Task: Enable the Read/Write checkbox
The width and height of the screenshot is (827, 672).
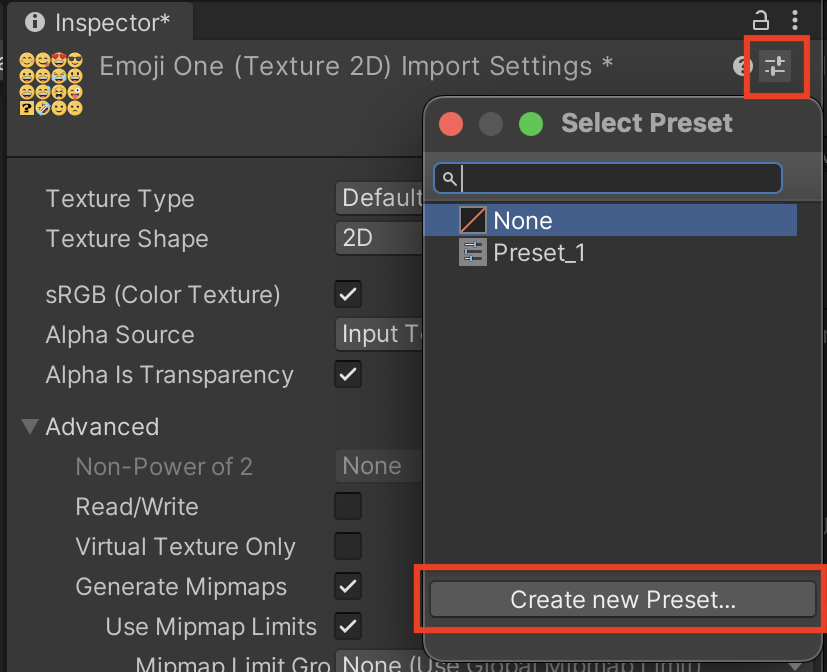Action: click(x=347, y=506)
